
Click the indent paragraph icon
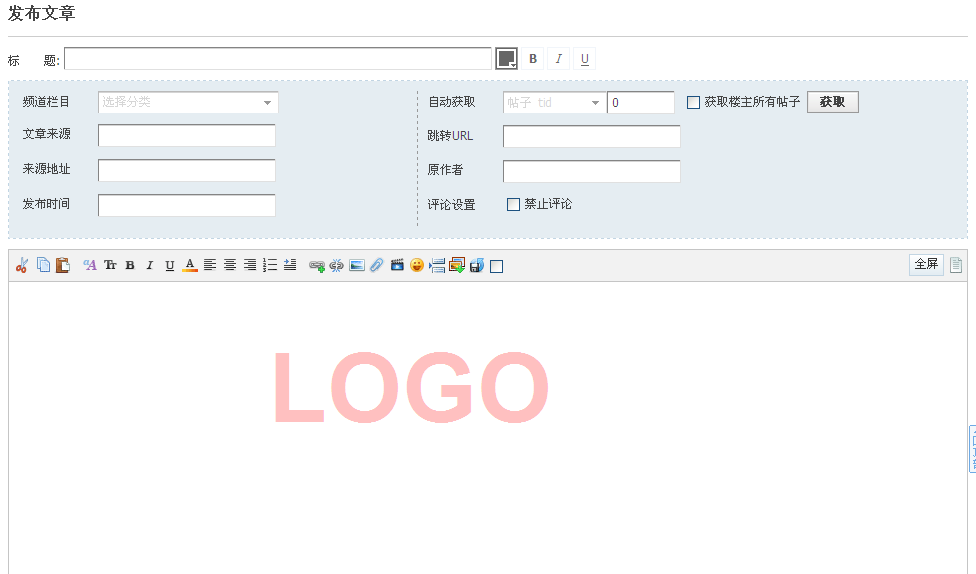click(289, 265)
